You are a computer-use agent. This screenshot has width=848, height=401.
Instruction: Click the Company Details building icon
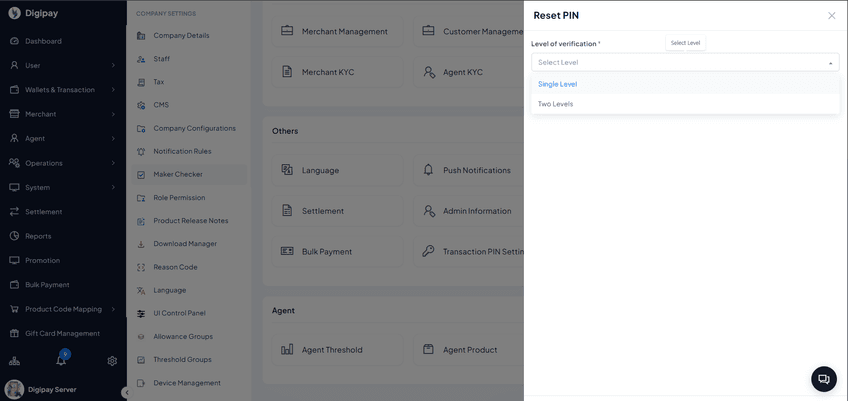(x=141, y=36)
